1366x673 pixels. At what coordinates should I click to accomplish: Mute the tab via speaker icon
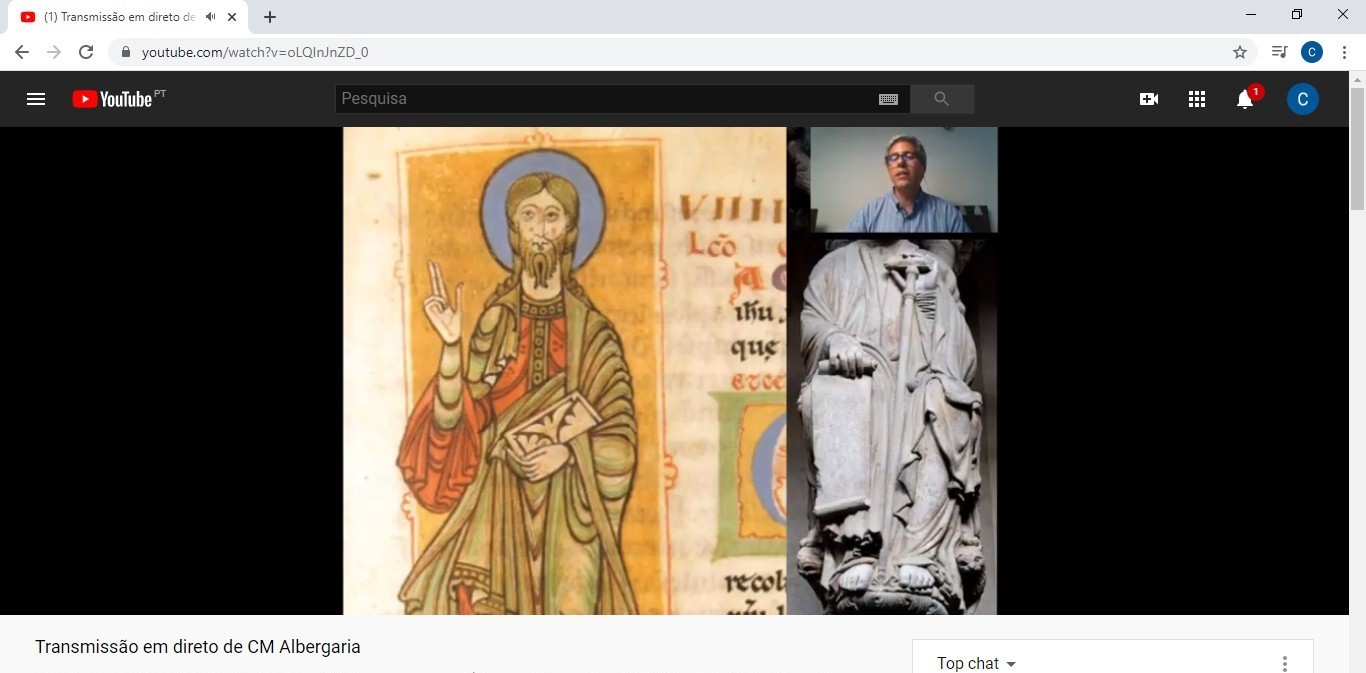(211, 17)
